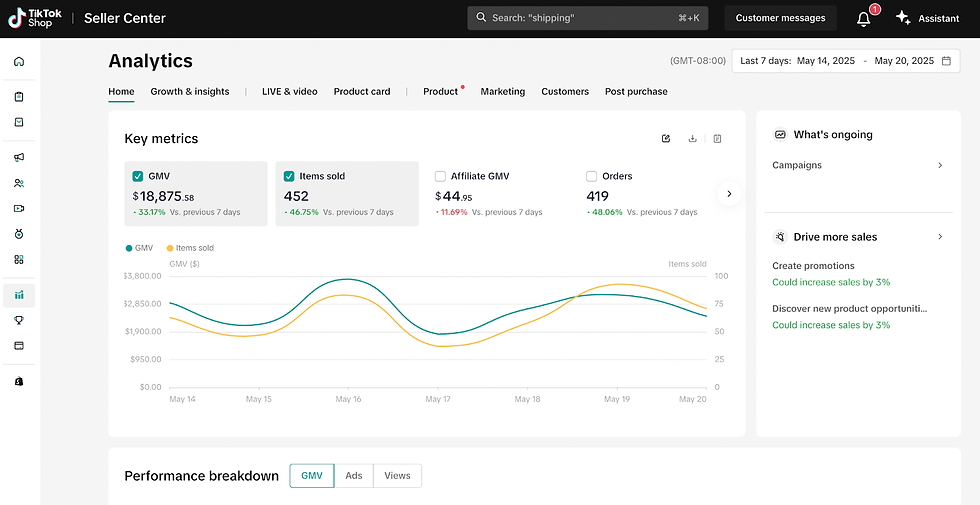The width and height of the screenshot is (980, 505).
Task: Open the Last 7 days date picker
Action: (846, 61)
